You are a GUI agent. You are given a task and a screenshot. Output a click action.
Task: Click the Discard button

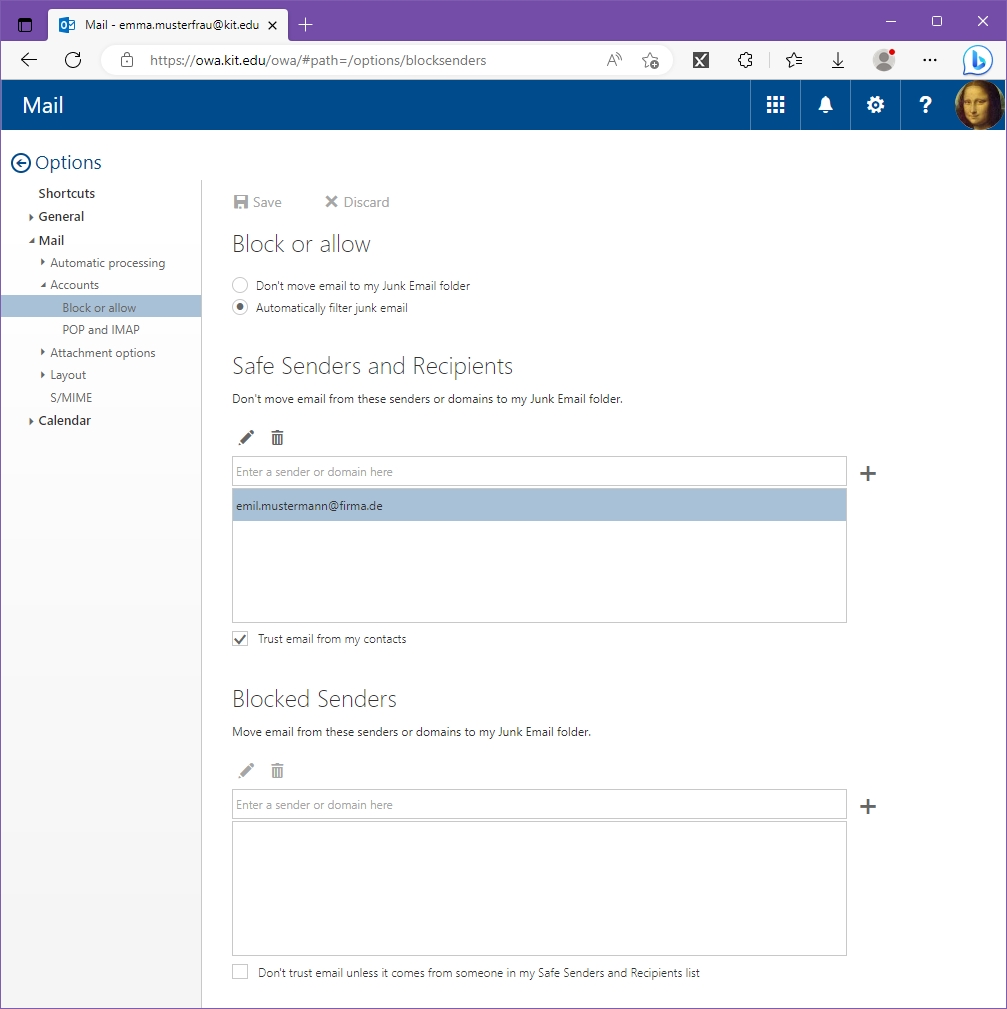point(357,202)
